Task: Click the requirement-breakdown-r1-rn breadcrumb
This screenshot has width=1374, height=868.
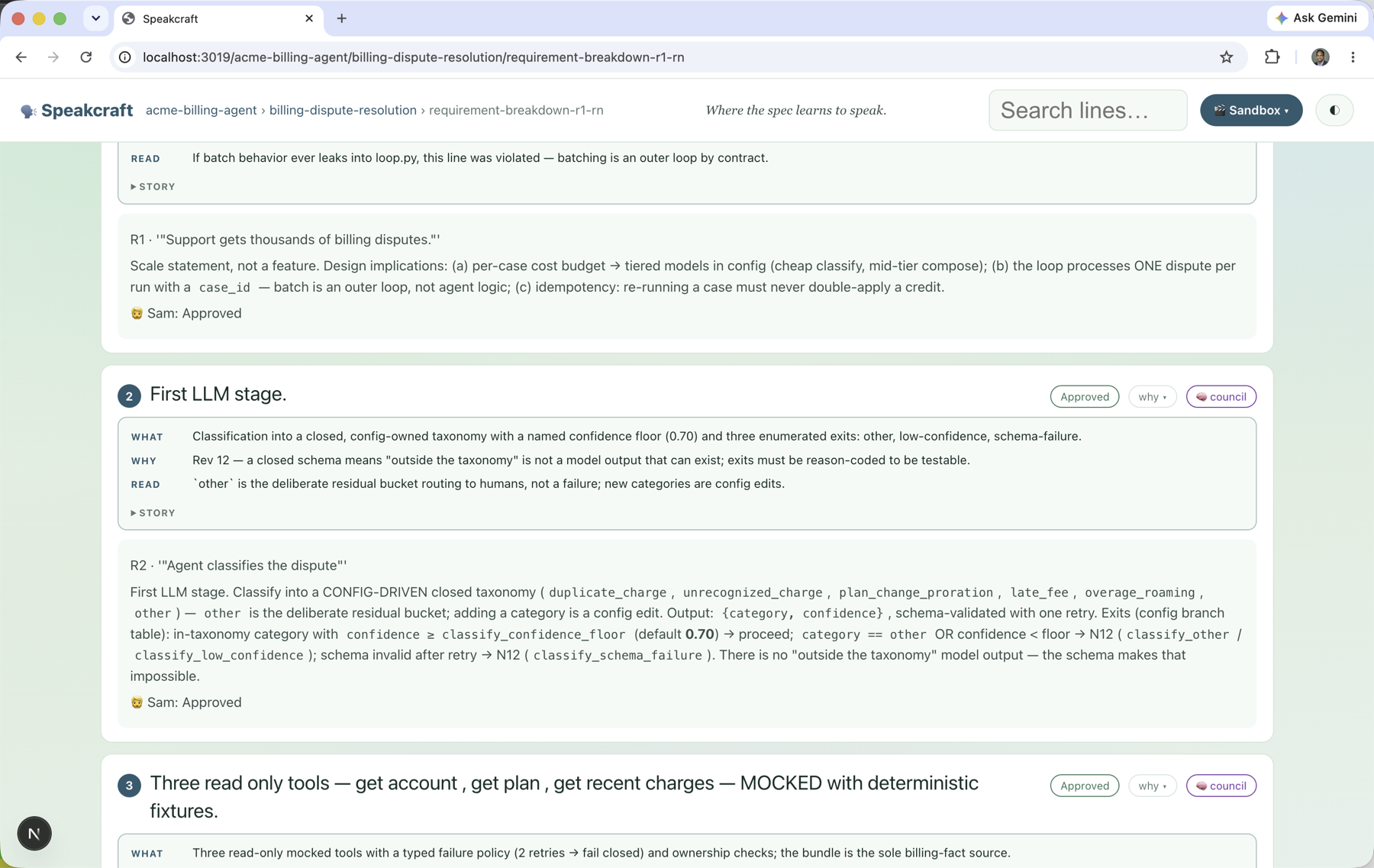Action: point(516,111)
